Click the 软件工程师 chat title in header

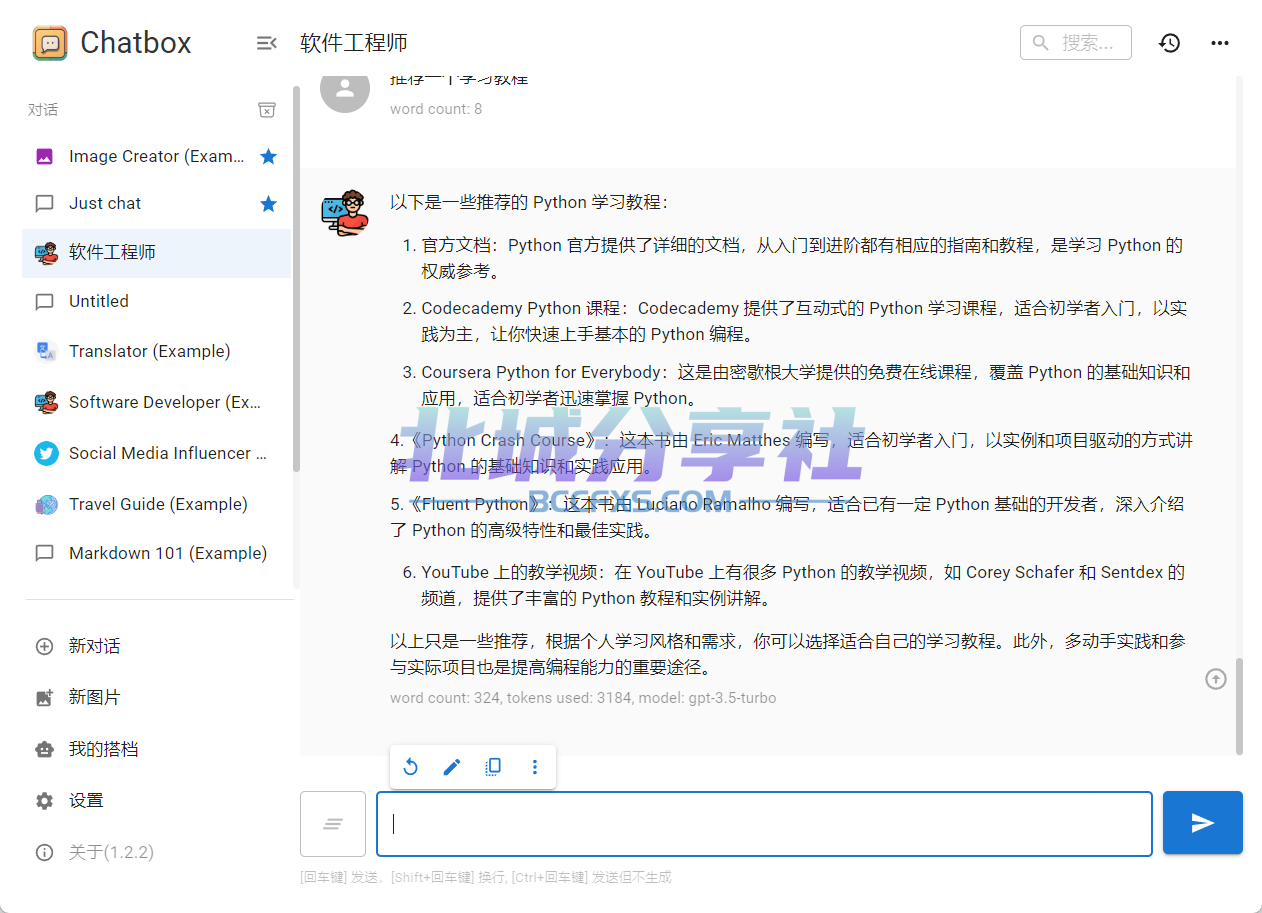click(354, 43)
